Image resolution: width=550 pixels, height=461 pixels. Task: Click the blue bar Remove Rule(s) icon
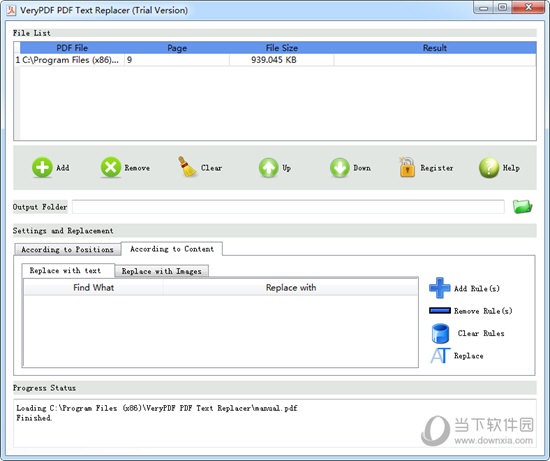point(440,310)
